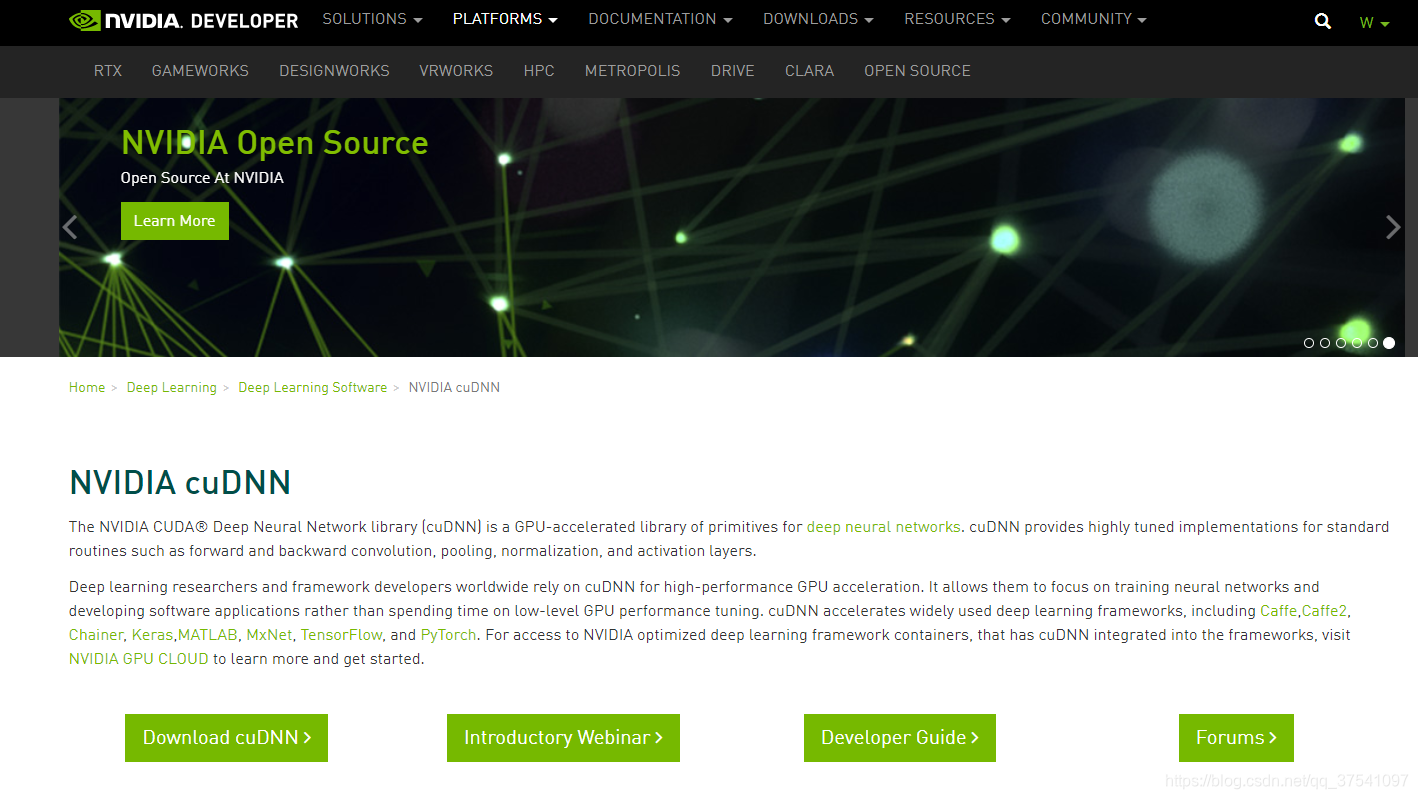
Task: Click the NVIDIA Developer logo
Action: click(184, 20)
